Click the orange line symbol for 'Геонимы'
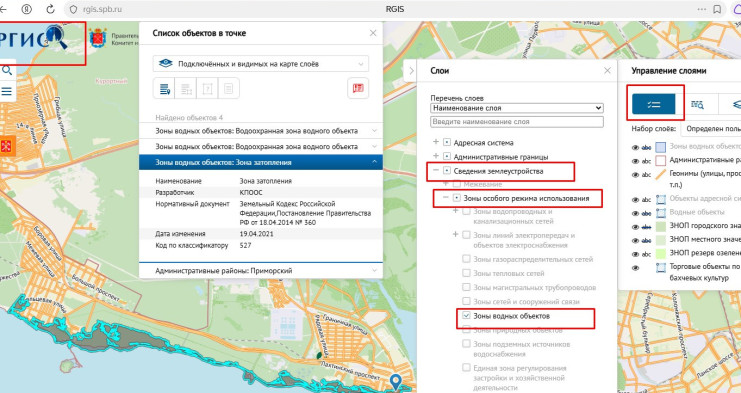The height and width of the screenshot is (393, 741). [660, 175]
